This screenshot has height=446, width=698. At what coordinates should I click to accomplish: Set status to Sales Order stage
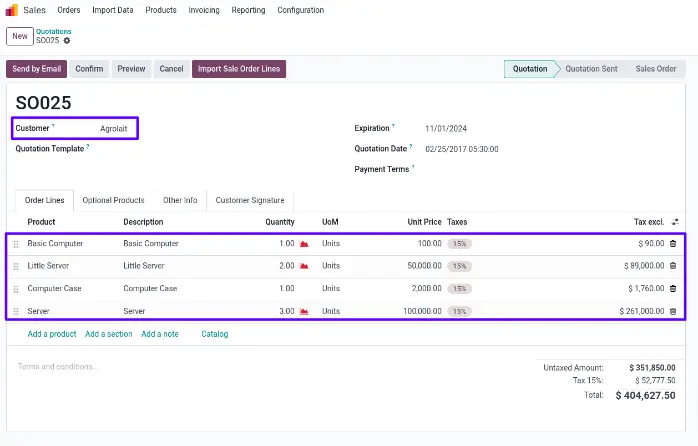655,69
